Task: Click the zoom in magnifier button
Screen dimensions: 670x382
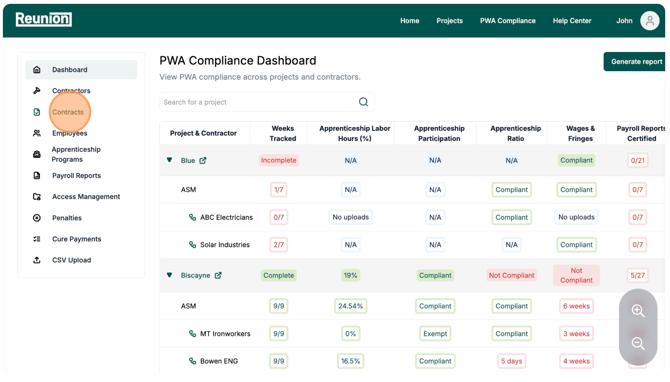Action: click(638, 311)
